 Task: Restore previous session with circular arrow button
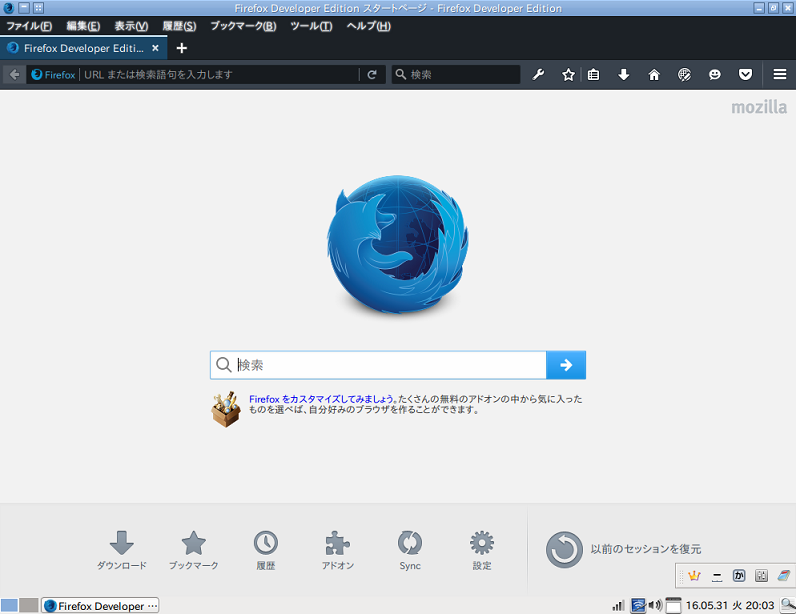pos(564,550)
